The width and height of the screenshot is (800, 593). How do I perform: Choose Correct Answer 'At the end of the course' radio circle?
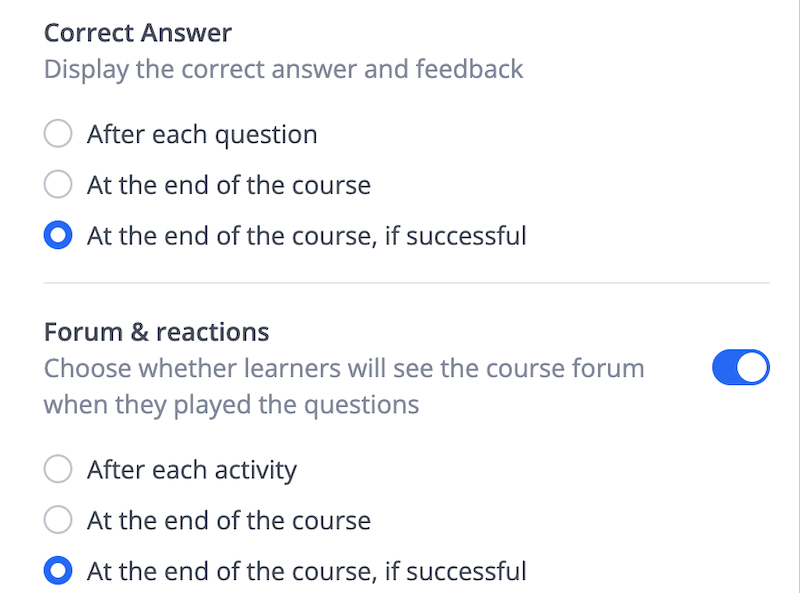click(x=59, y=185)
